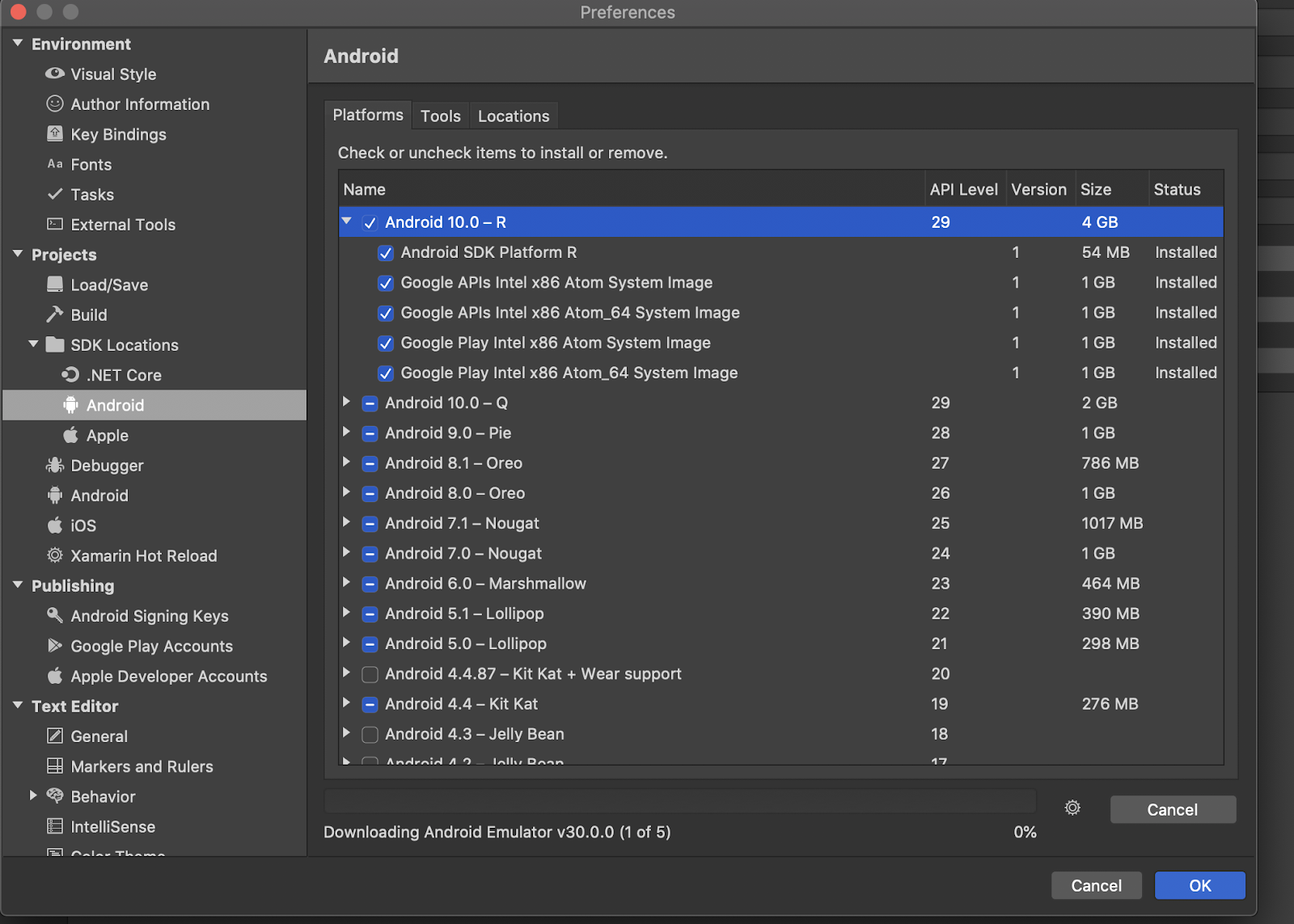Expand the Android 7.1 – Nougat row
This screenshot has width=1294, height=924.
coord(347,522)
